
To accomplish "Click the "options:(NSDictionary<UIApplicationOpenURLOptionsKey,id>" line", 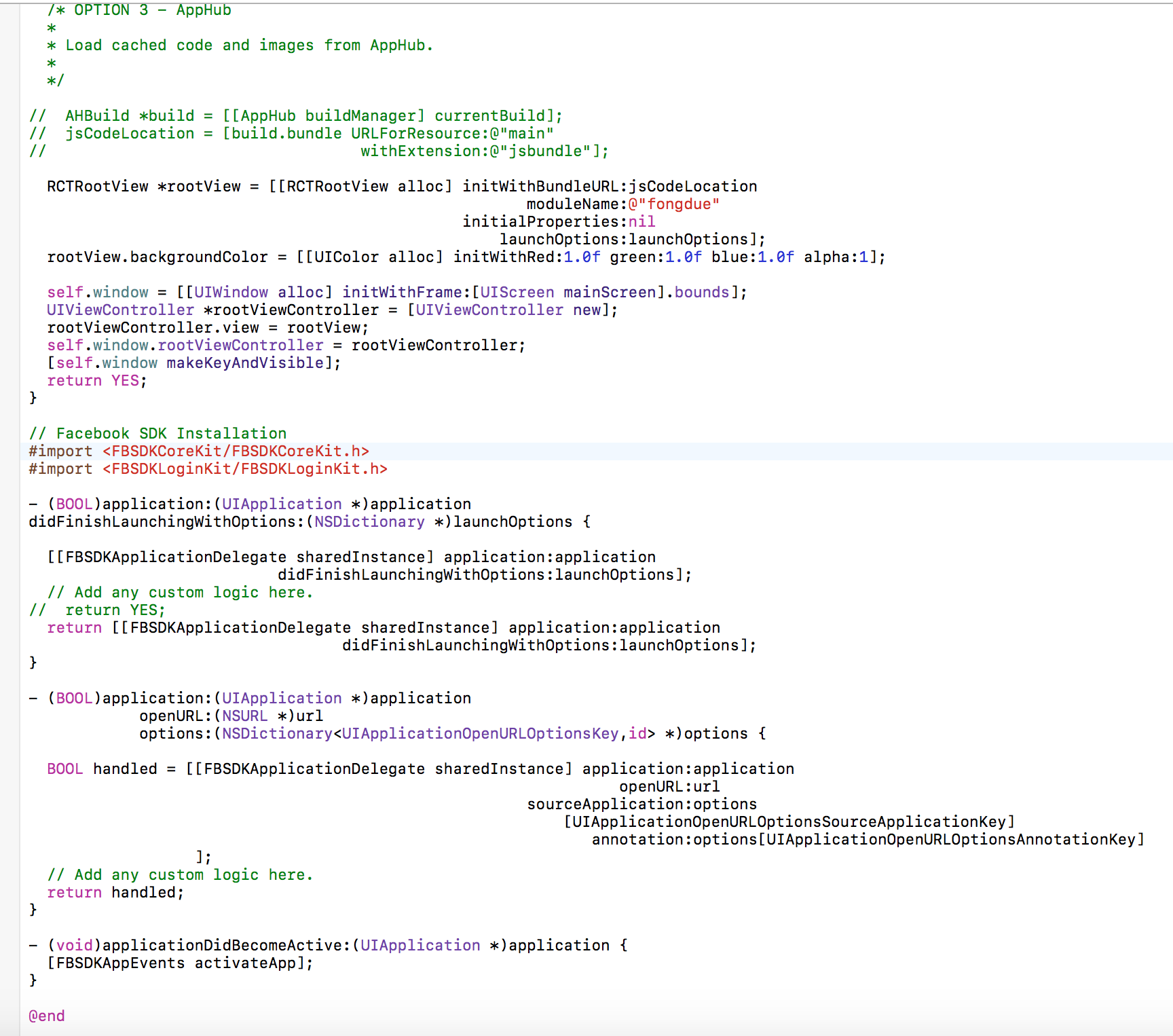I will point(453,734).
